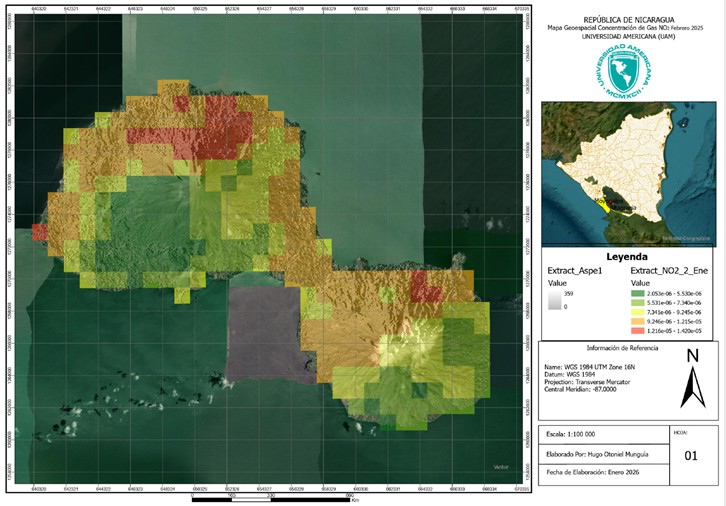Click the orange legend swatch 9.246e-06

(638, 322)
